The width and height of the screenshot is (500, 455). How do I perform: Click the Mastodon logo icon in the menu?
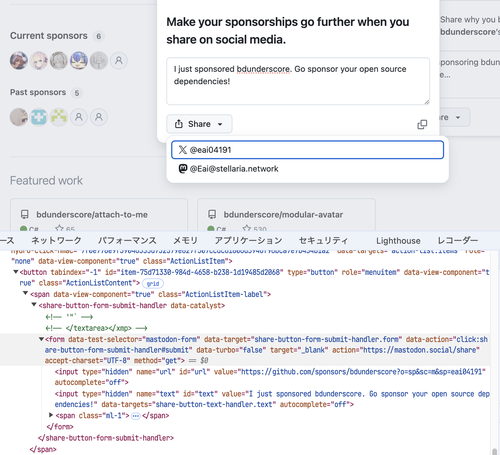point(183,169)
